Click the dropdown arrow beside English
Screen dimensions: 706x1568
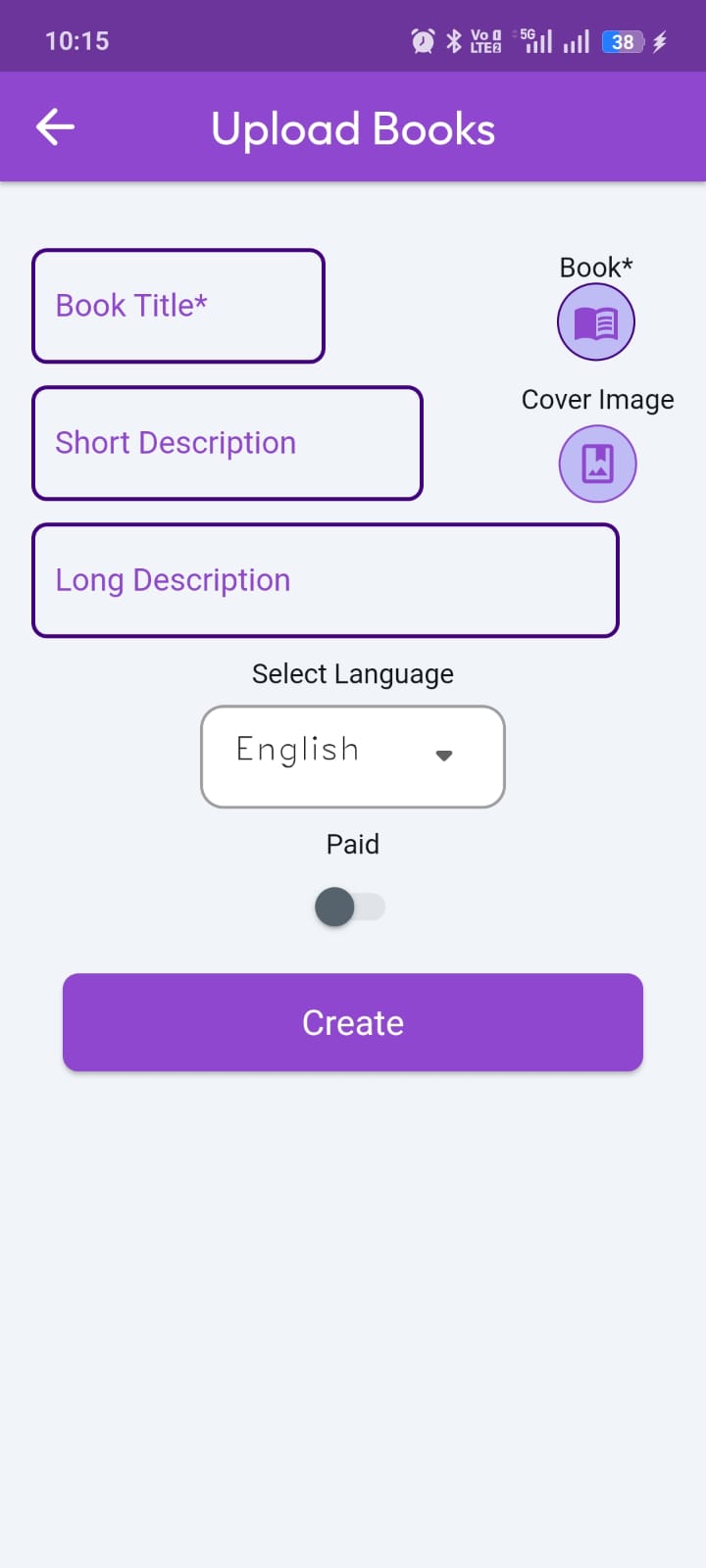point(444,756)
